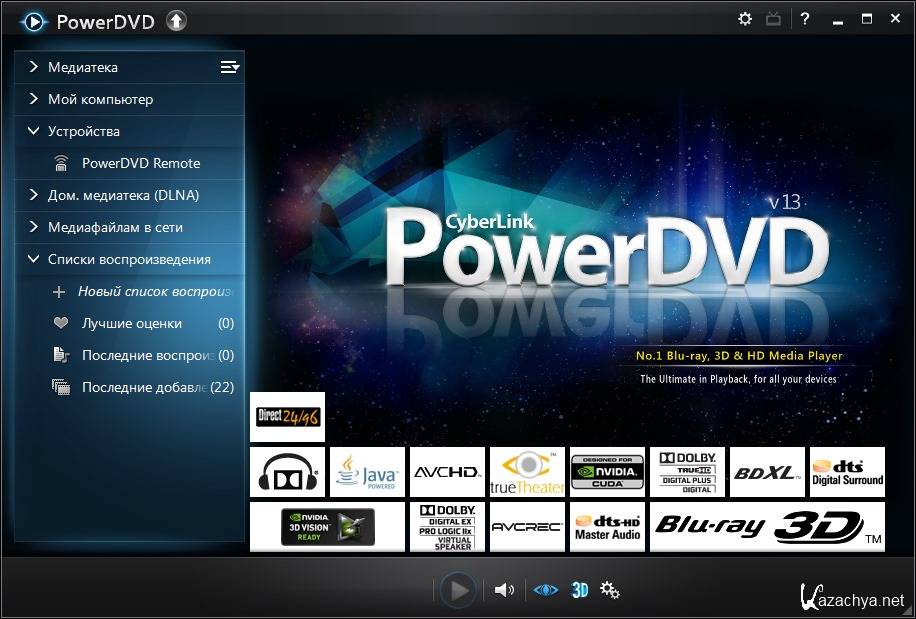Open the media library view options menu
916x619 pixels.
tap(230, 67)
